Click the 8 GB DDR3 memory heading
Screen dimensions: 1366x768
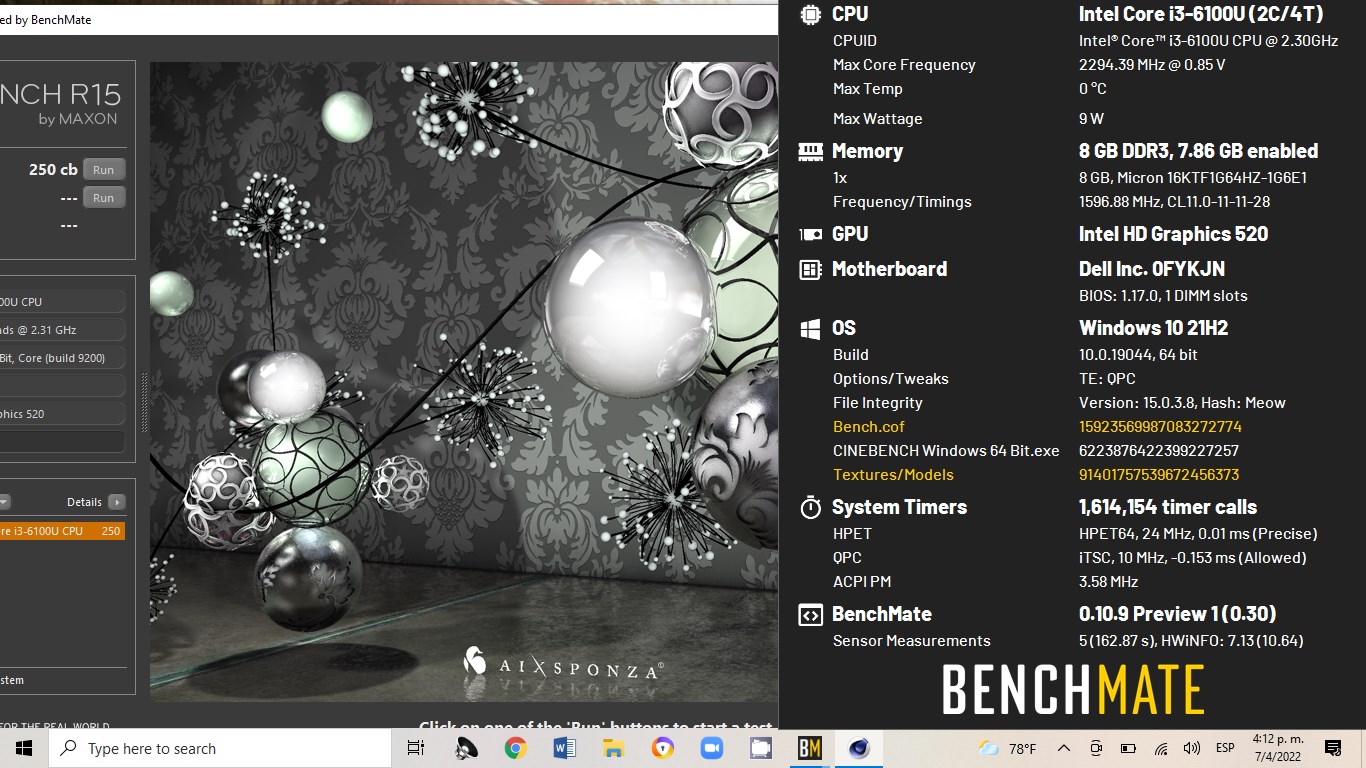point(1198,151)
